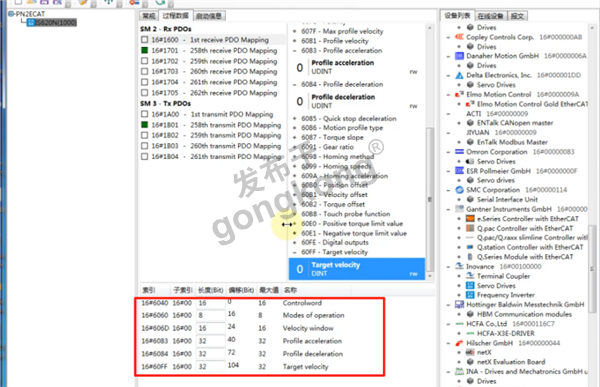Click the SMC Corporation vendor icon
The image size is (600, 387).
(x=459, y=190)
